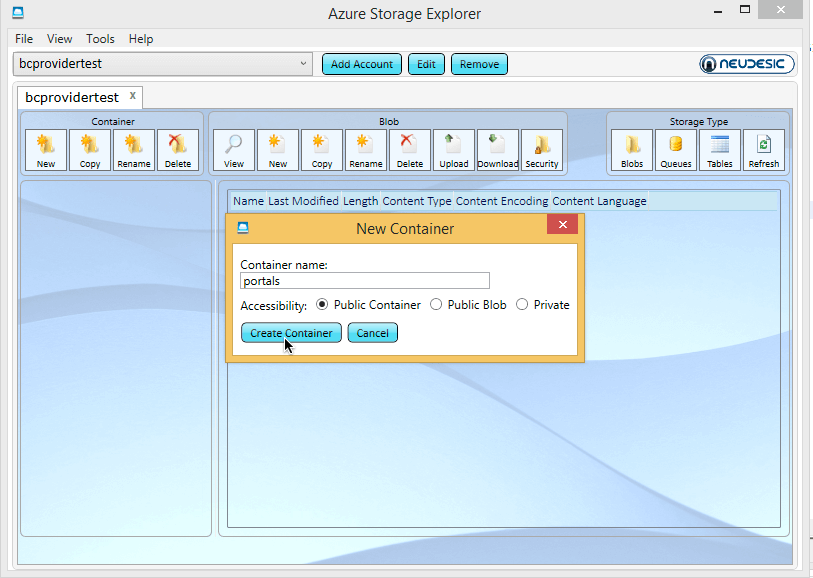Screen dimensions: 813x578
Task: Click the Copy blob icon
Action: [x=322, y=150]
